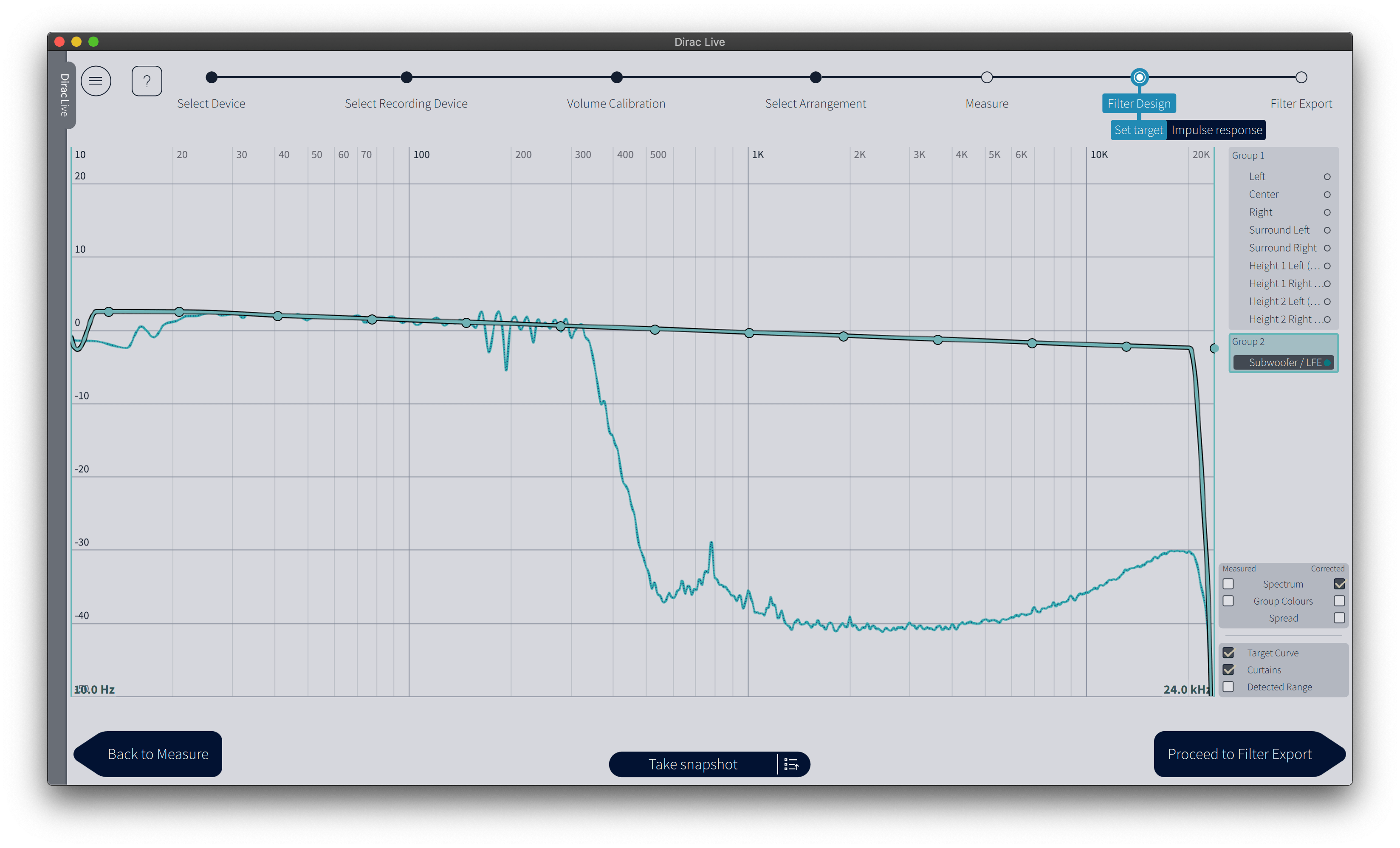Click the Select Recording Device step dot
This screenshot has width=1400, height=848.
(406, 77)
